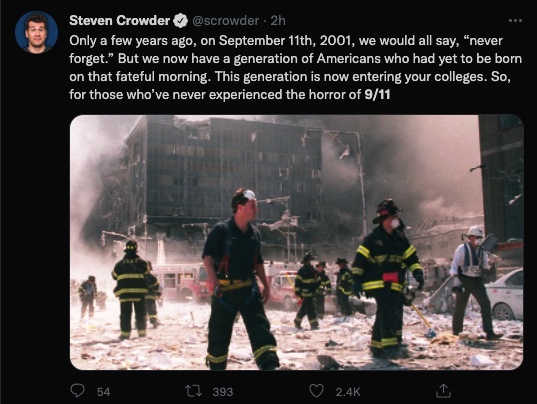Click the white car in the photo
This screenshot has height=404, width=537.
point(504,294)
